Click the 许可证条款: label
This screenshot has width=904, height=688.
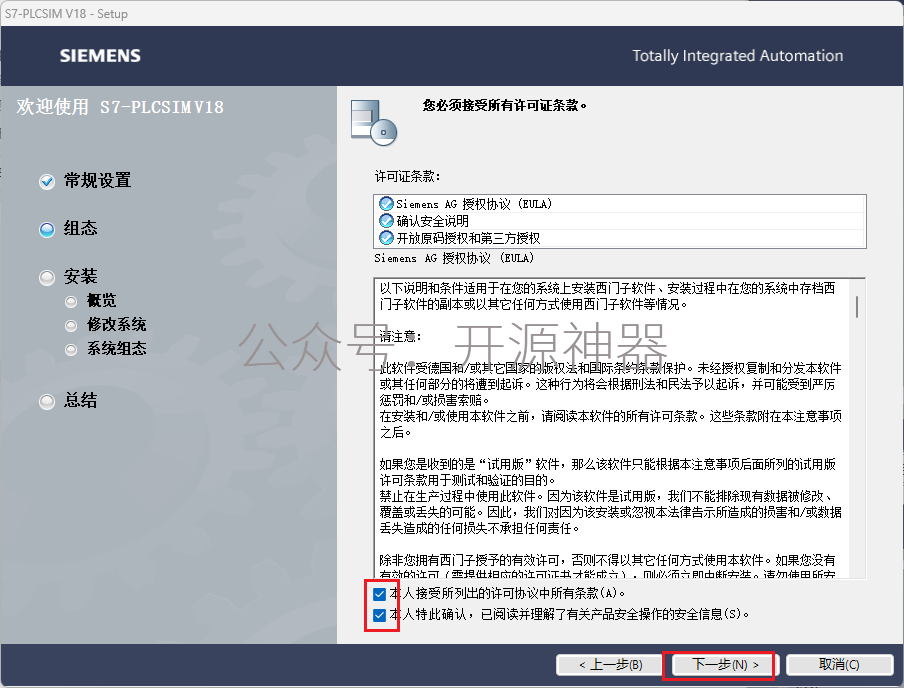point(408,176)
